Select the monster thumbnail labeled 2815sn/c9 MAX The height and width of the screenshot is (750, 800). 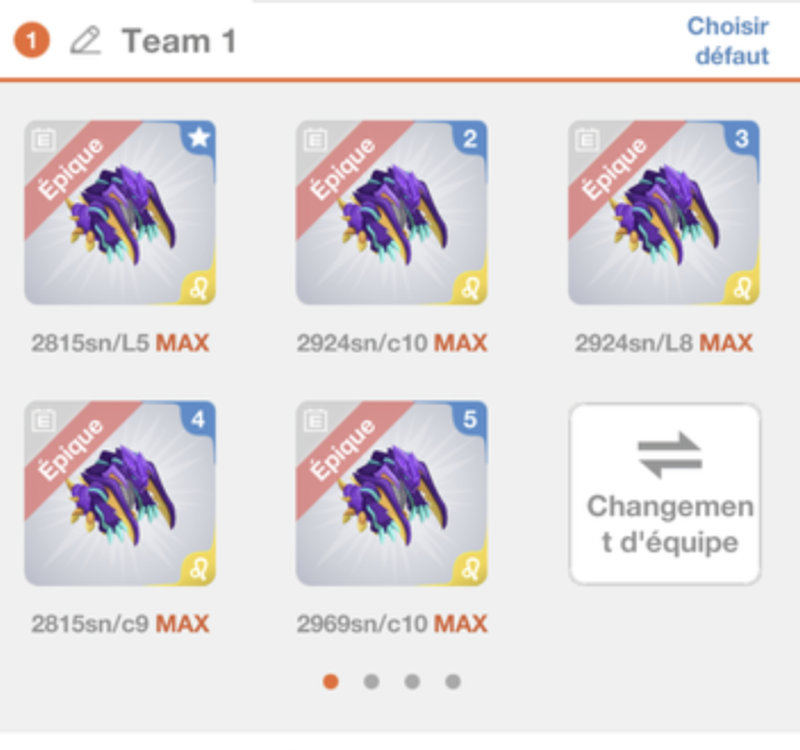(120, 493)
